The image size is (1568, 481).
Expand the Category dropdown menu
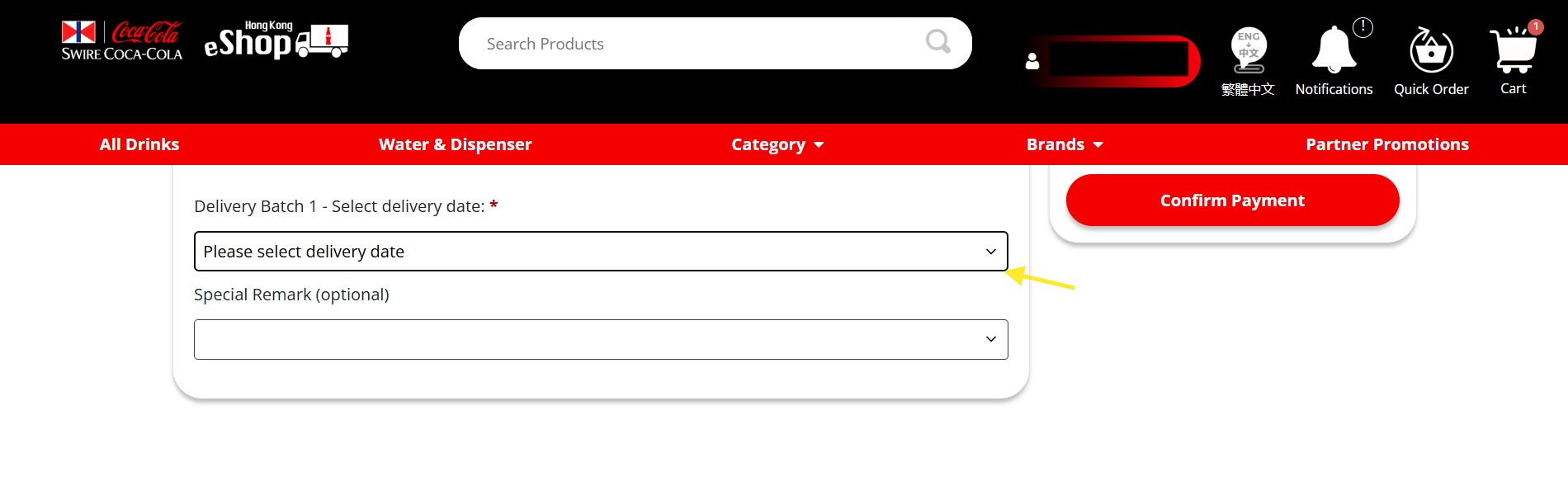tap(777, 144)
